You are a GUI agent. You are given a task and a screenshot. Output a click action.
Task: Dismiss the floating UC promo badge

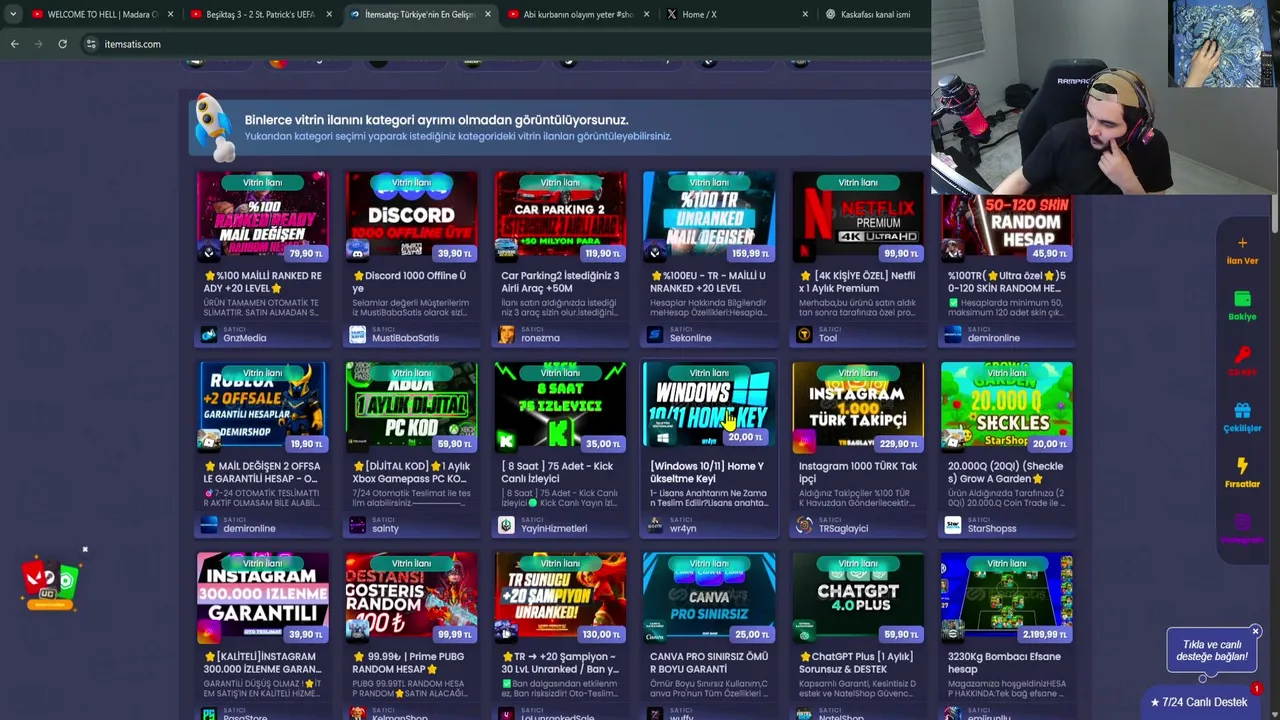click(x=85, y=549)
